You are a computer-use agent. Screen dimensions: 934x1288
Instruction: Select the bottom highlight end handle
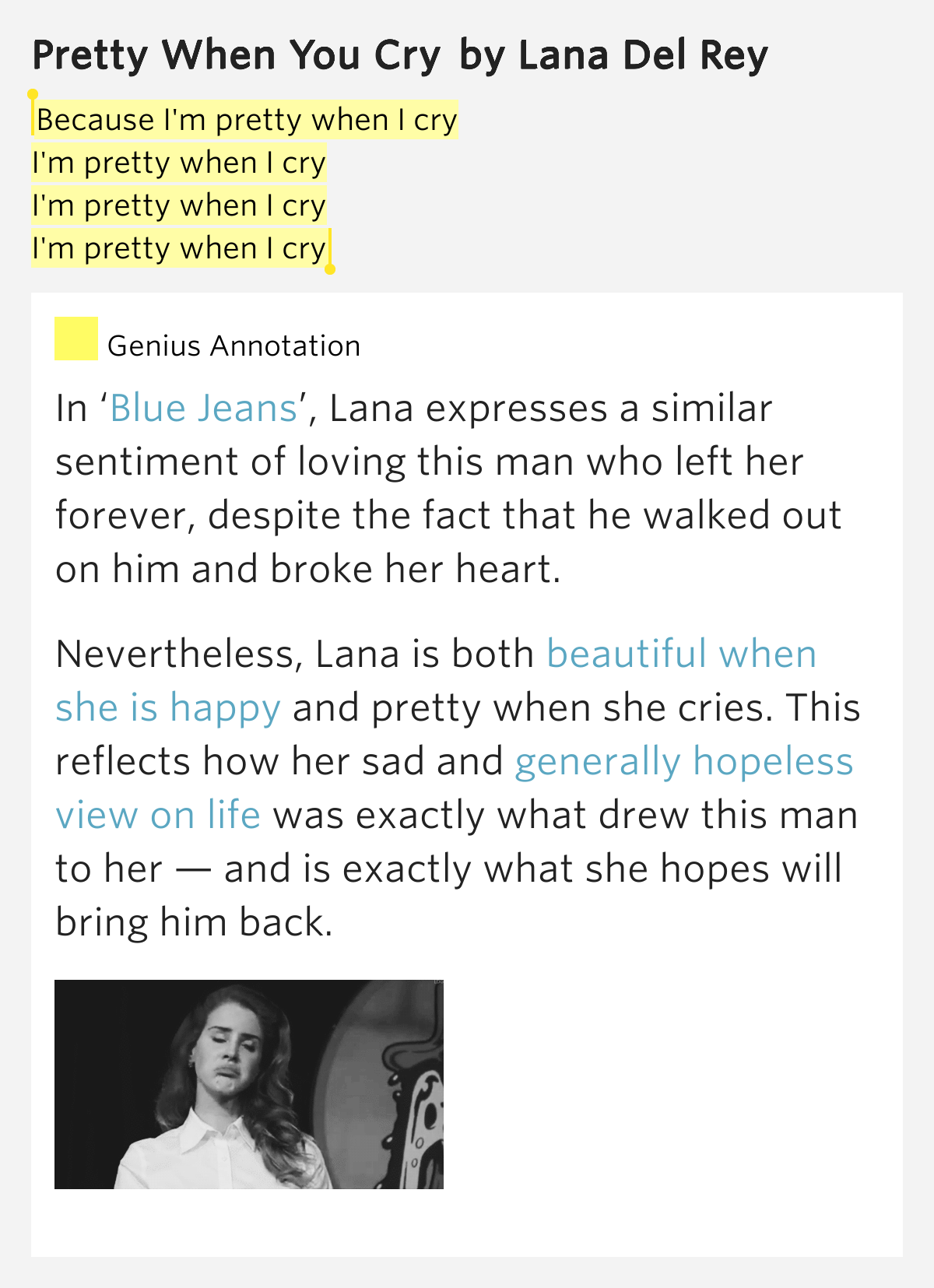[330, 269]
